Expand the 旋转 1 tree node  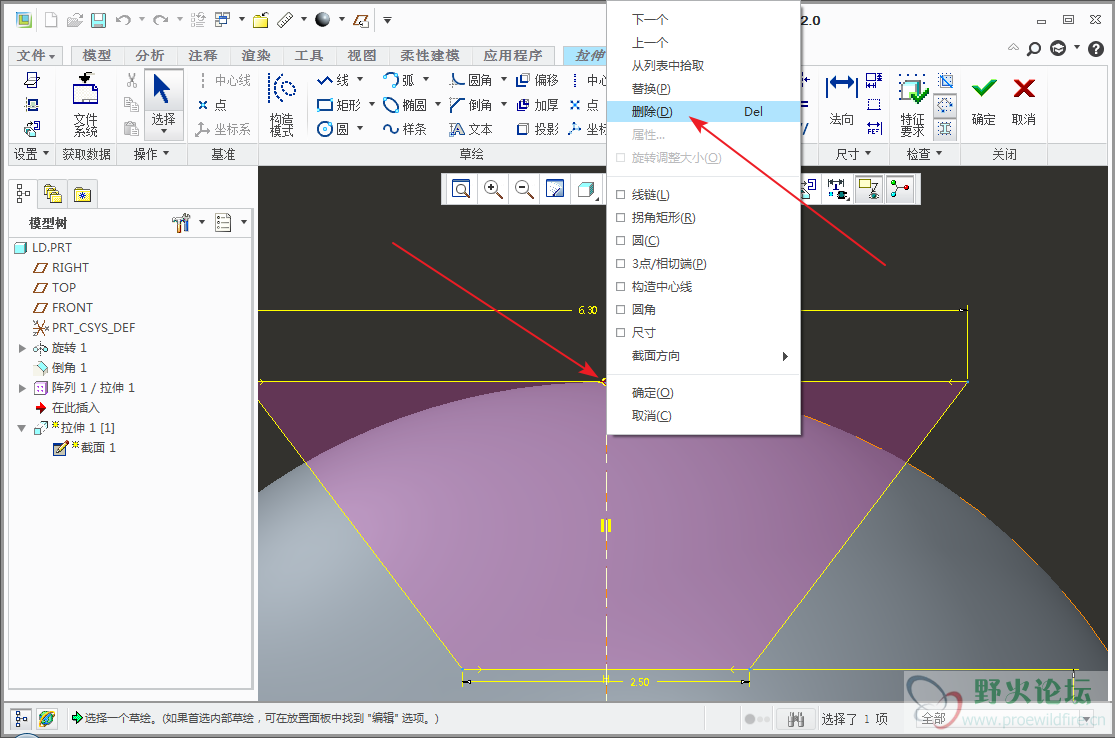coord(22,348)
